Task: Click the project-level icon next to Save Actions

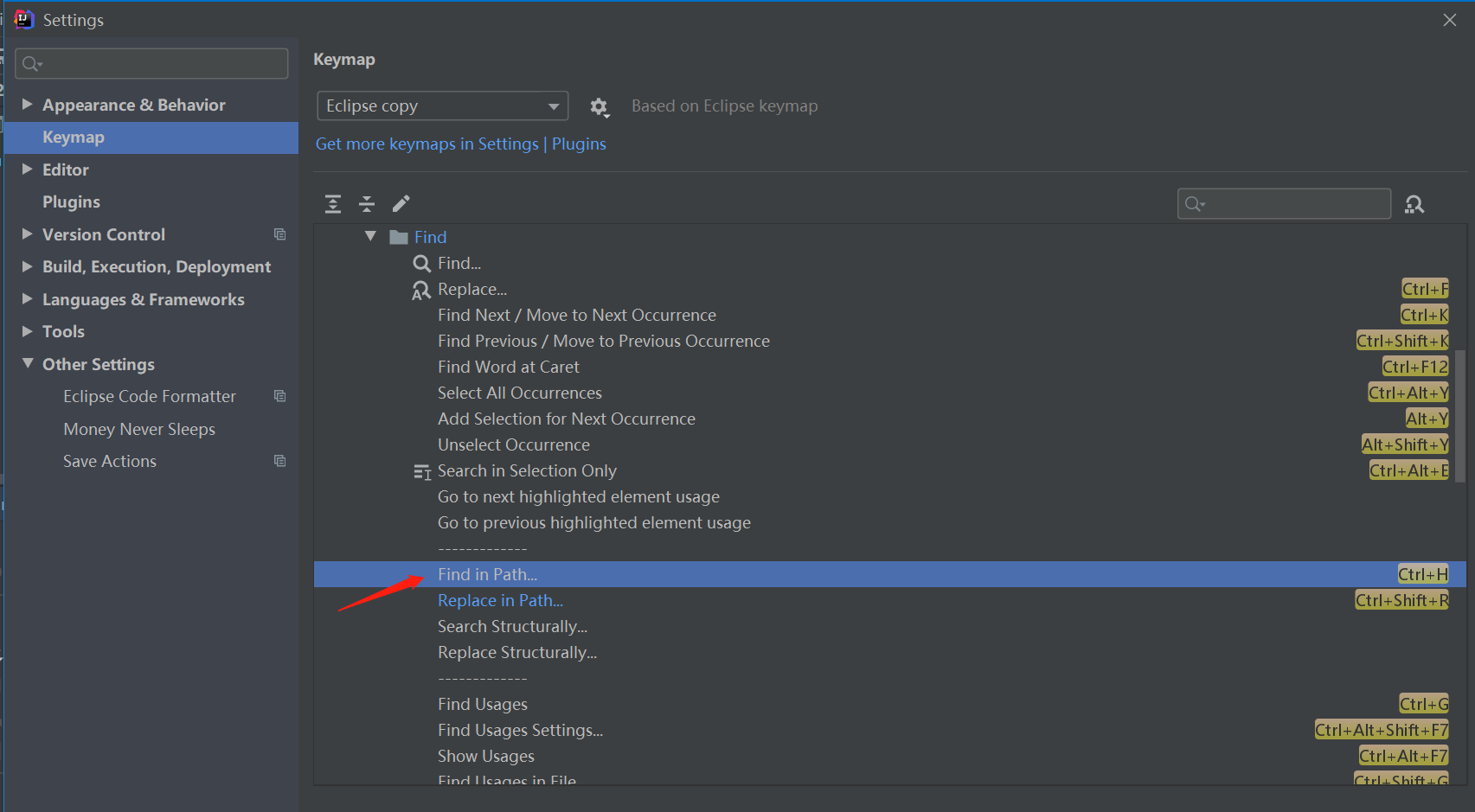Action: point(279,461)
